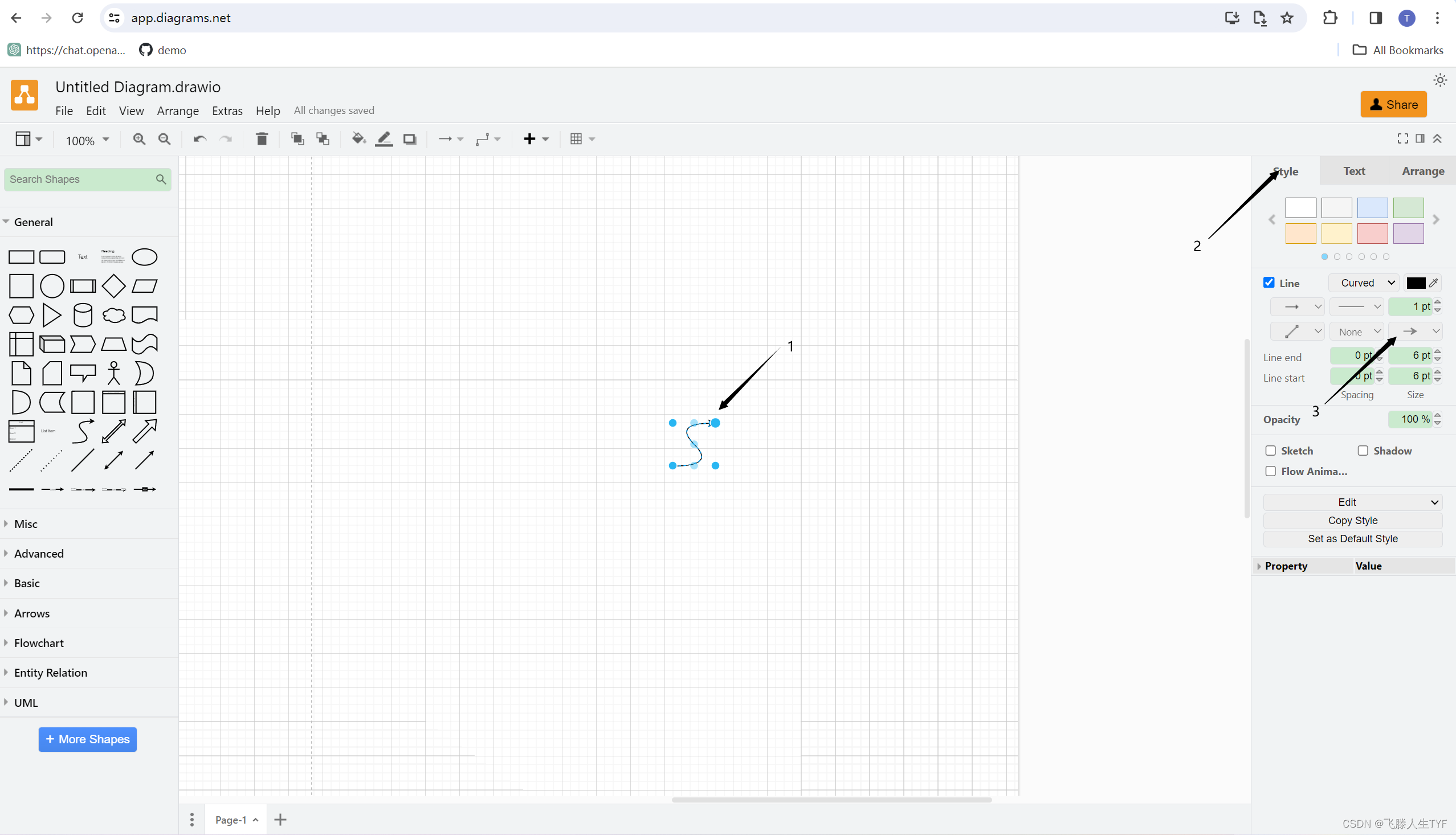Click the To Front icon
The width and height of the screenshot is (1456, 835).
tap(297, 139)
